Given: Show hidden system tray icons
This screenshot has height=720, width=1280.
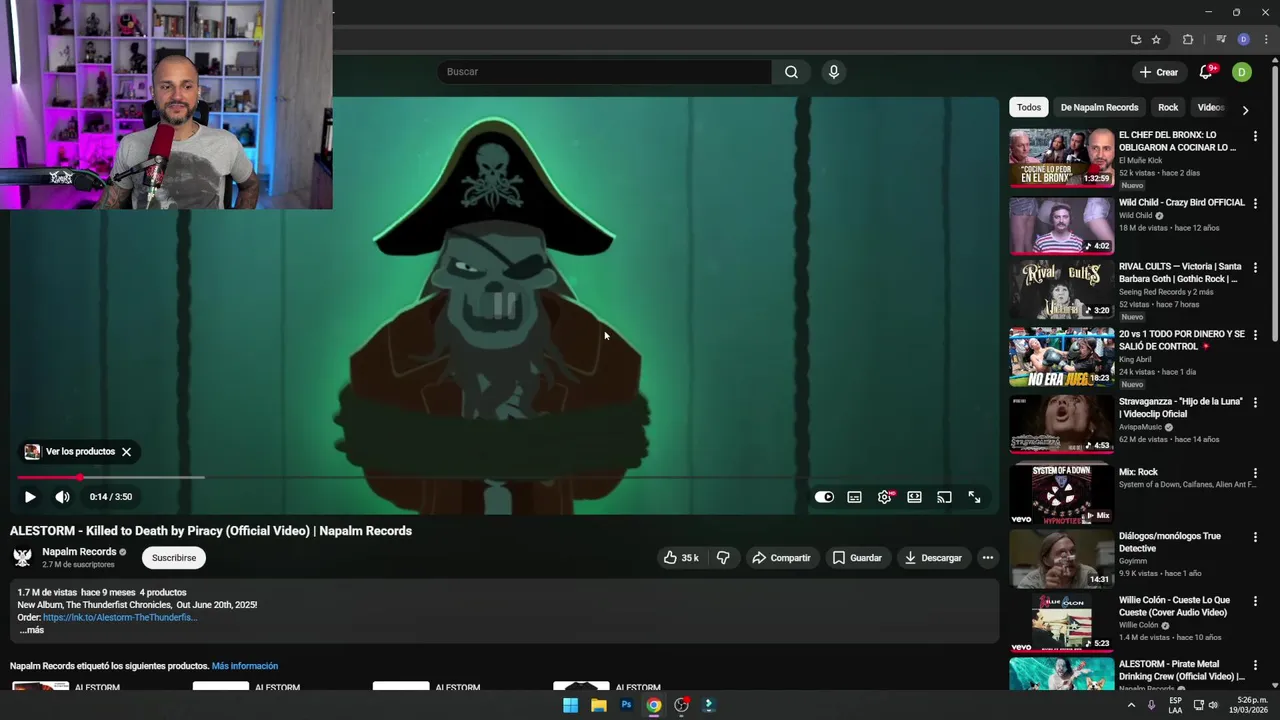Looking at the screenshot, I should point(1131,705).
